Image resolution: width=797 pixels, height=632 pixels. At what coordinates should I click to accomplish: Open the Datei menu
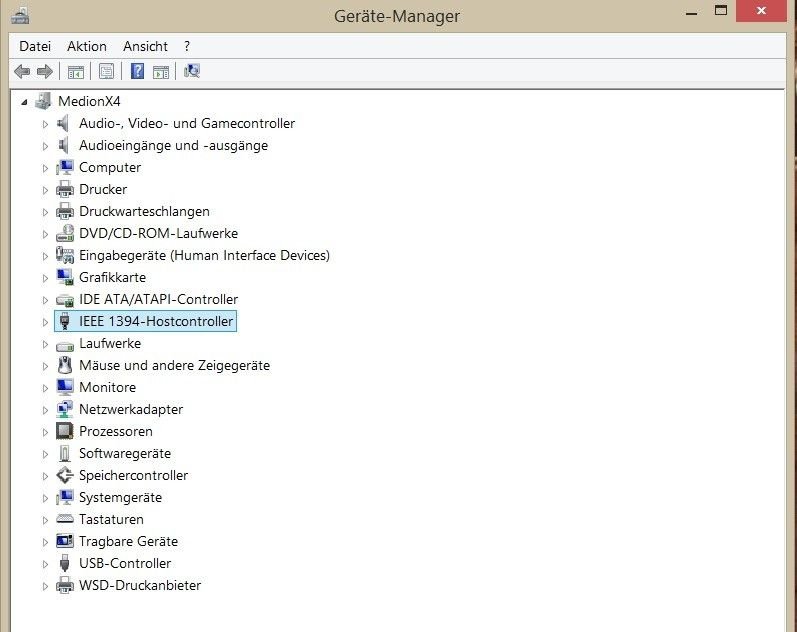click(35, 46)
